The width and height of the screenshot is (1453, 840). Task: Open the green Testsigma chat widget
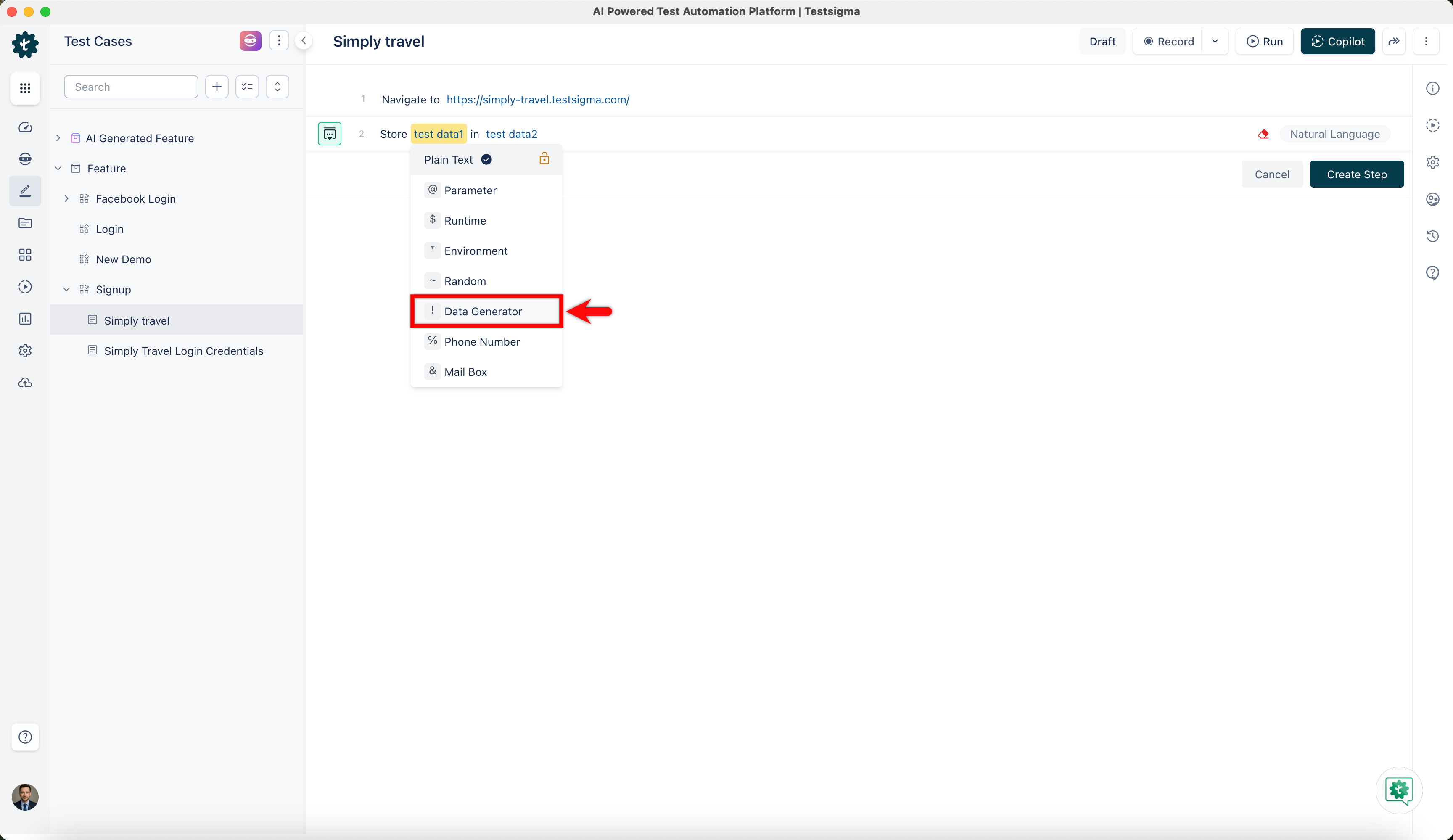(x=1399, y=790)
